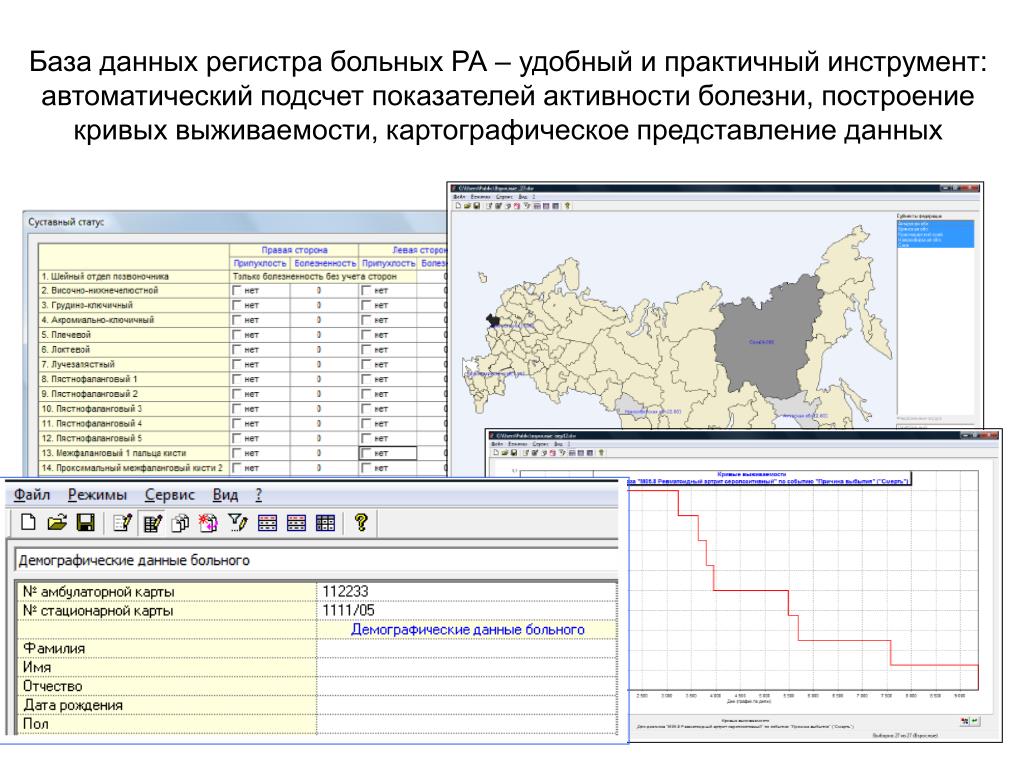Click the text Только болезненность без учета сторон
The height and width of the screenshot is (768, 1024).
point(315,276)
